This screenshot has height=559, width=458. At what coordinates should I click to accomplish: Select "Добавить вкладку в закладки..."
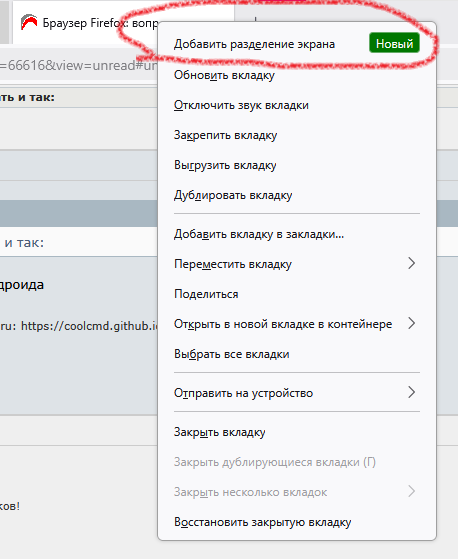(297, 234)
